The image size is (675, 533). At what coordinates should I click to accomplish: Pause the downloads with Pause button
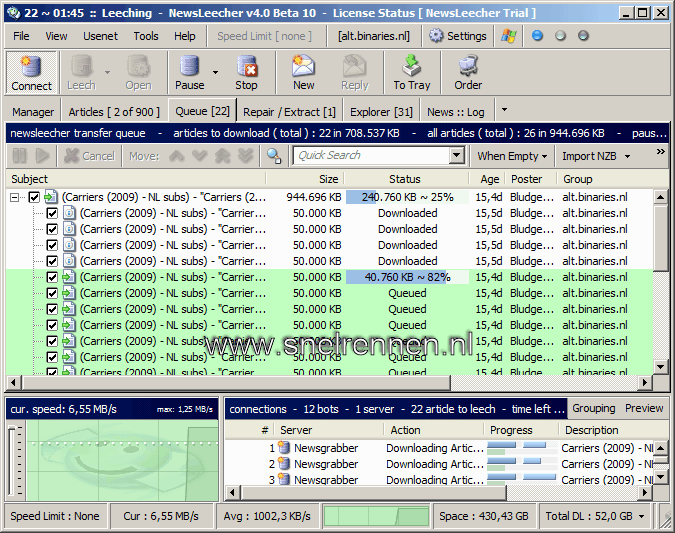pos(189,73)
